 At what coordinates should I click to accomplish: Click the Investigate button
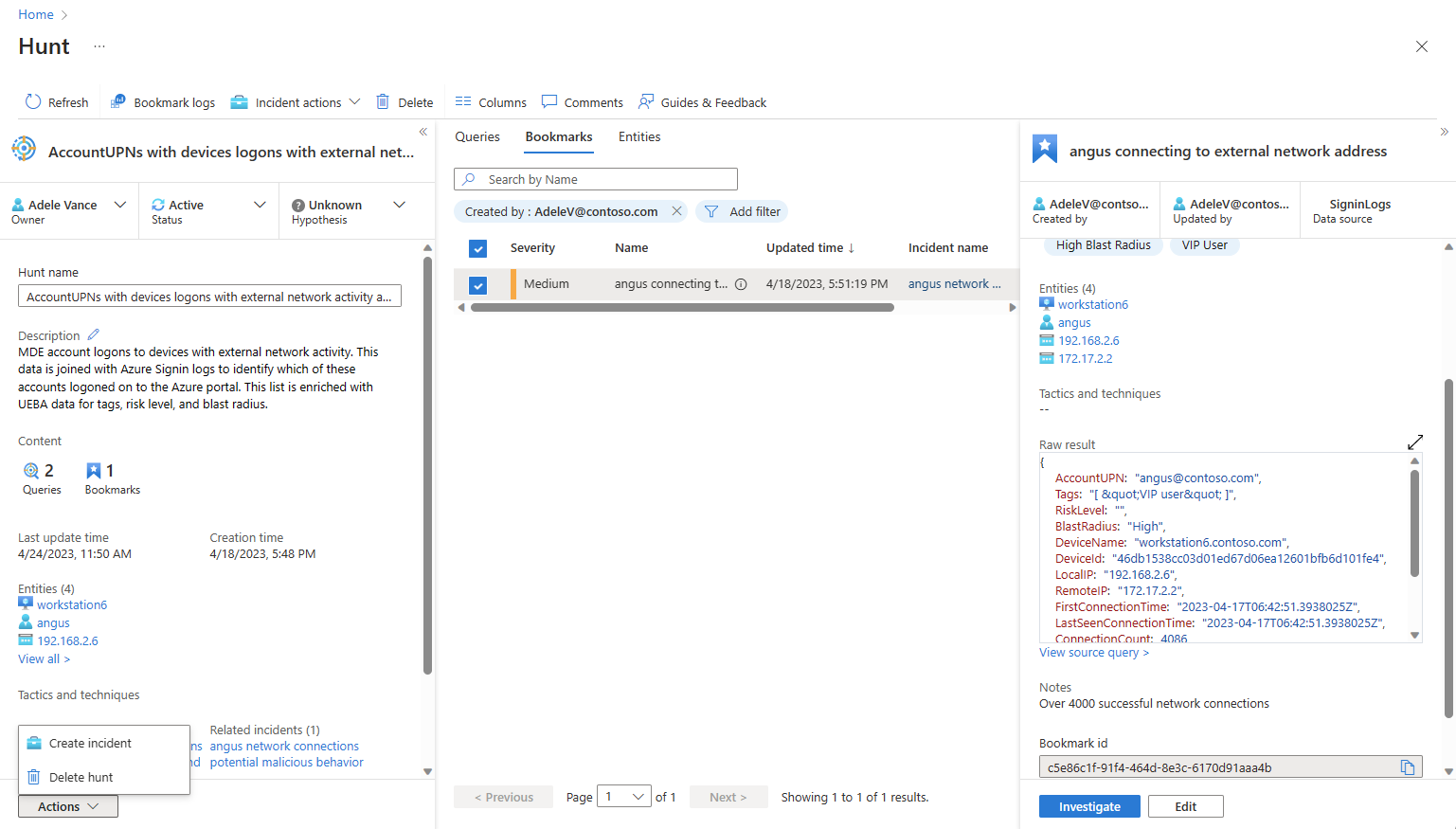click(x=1088, y=805)
